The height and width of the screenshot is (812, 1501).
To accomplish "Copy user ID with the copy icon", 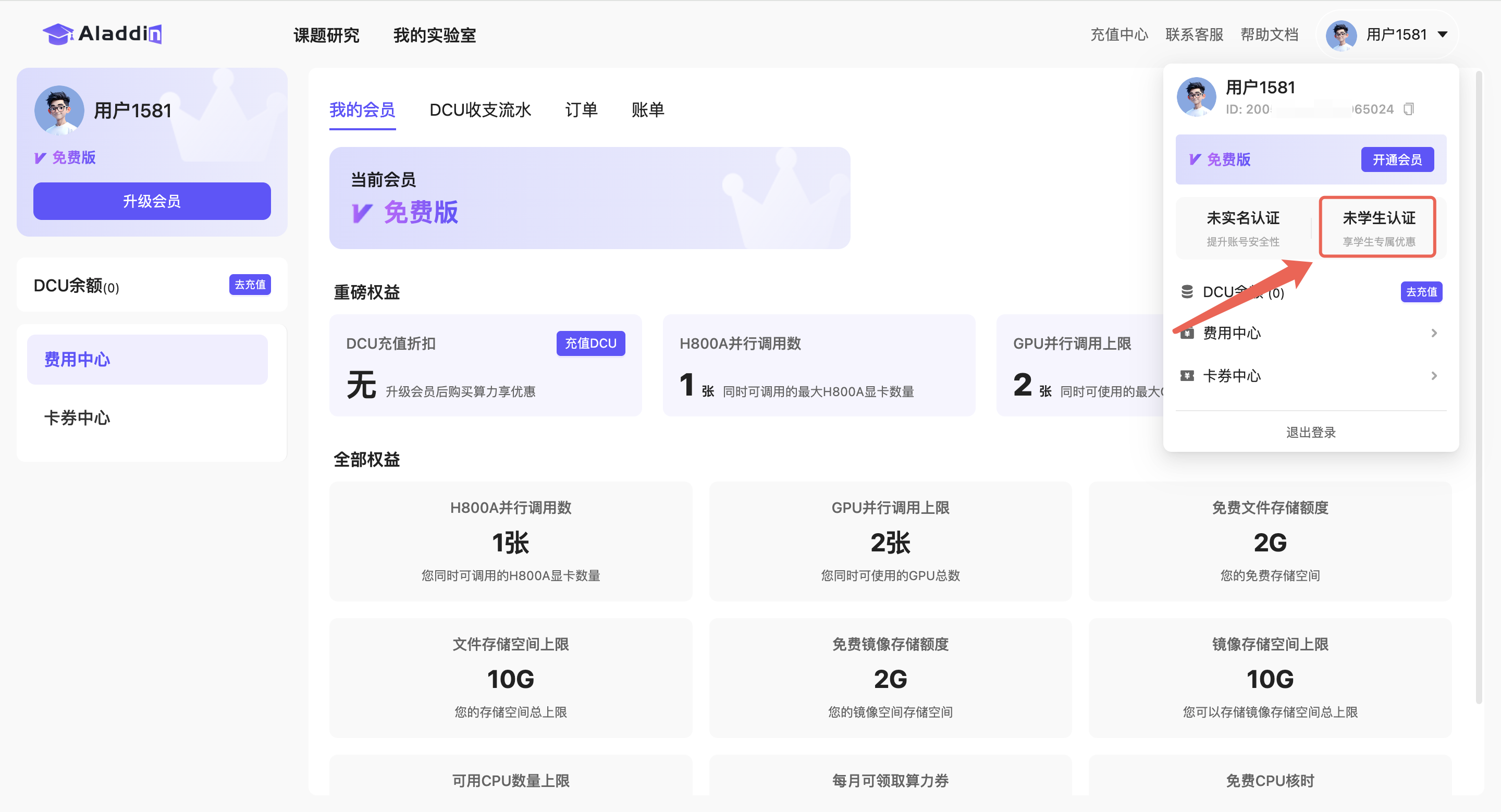I will [1408, 109].
